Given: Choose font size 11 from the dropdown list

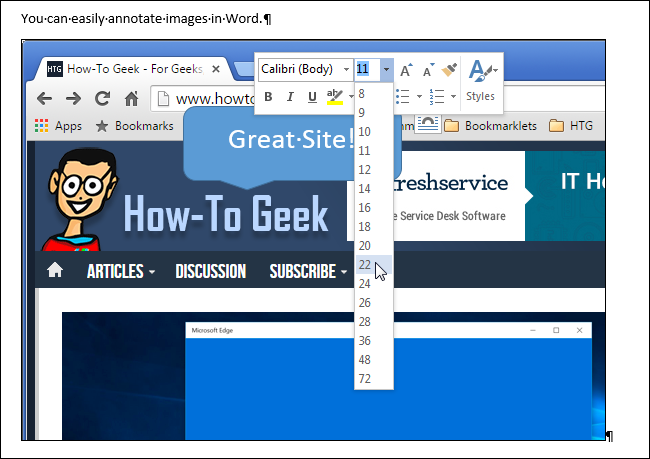Looking at the screenshot, I should coord(374,151).
